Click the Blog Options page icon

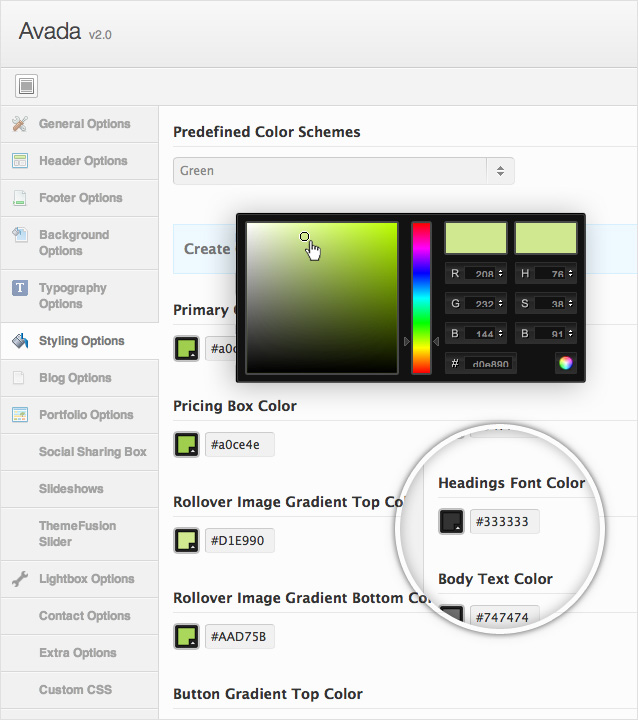19,378
